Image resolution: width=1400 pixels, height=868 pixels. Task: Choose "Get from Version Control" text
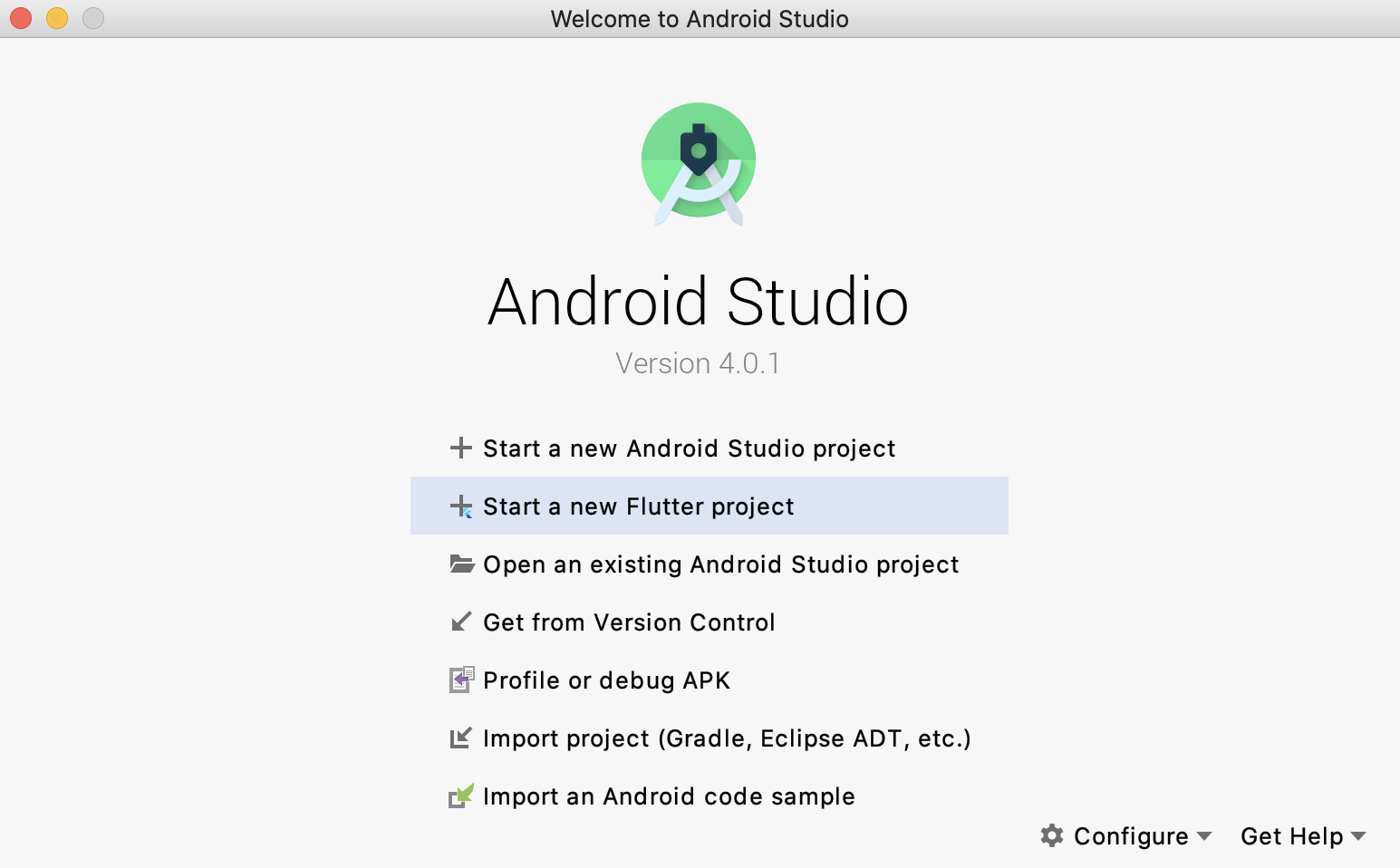click(629, 622)
